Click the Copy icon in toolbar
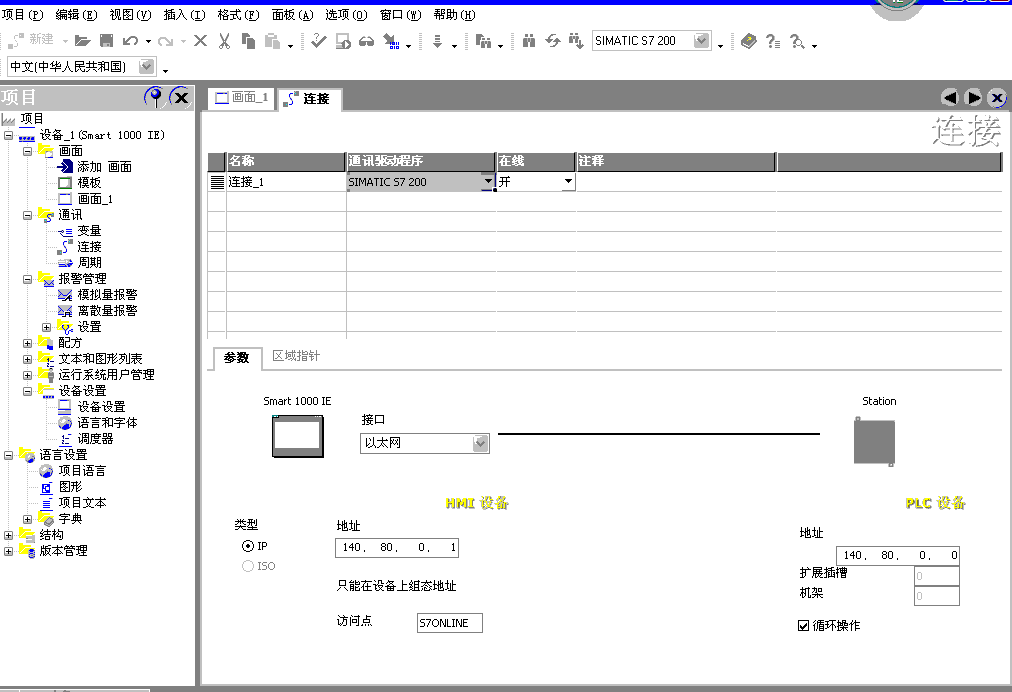 (248, 41)
